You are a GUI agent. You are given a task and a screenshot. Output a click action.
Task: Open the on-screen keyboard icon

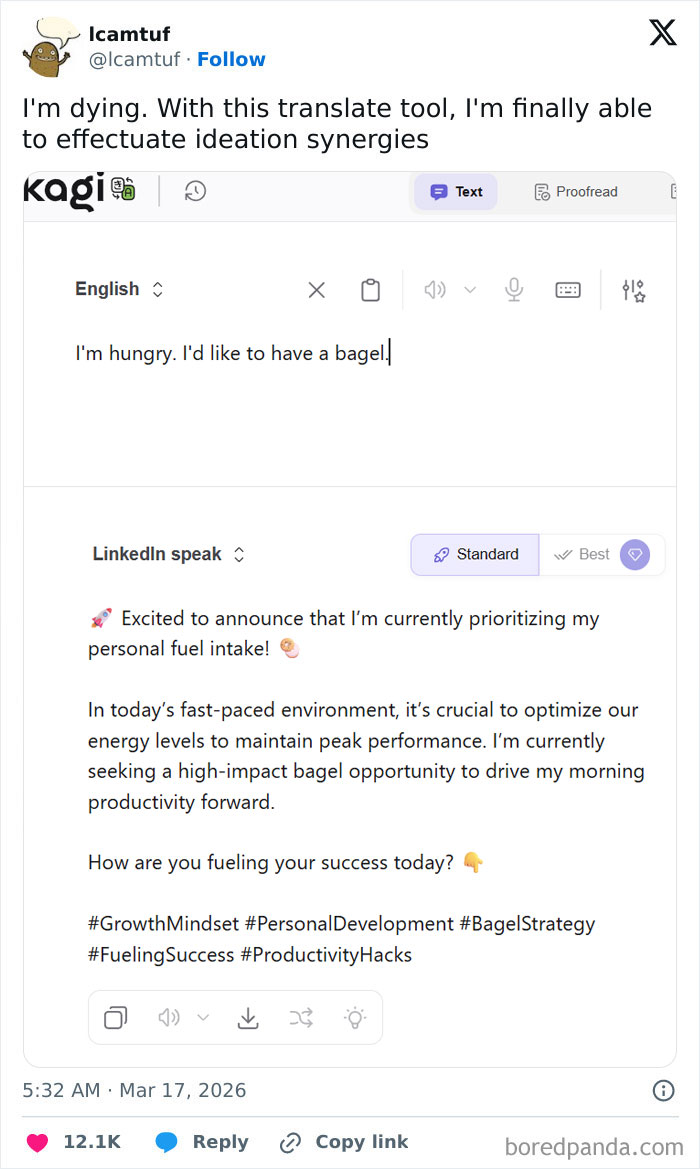pos(567,289)
